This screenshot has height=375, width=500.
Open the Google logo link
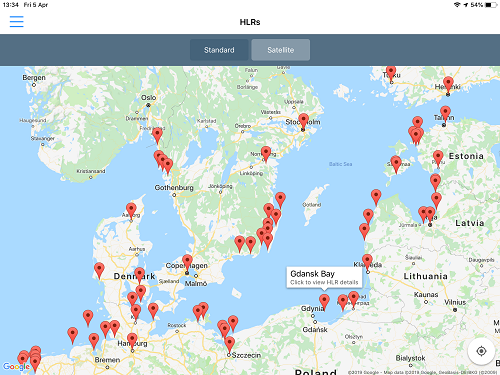tap(16, 367)
